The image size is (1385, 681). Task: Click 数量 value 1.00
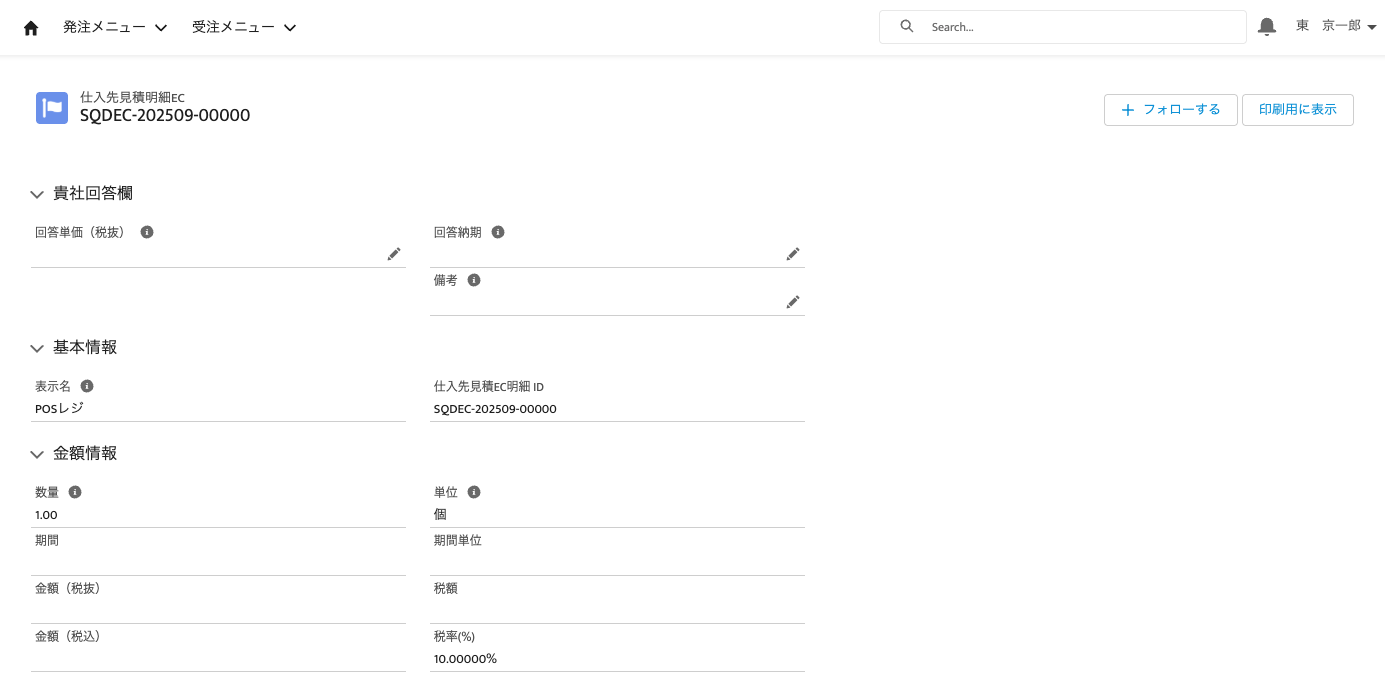46,515
